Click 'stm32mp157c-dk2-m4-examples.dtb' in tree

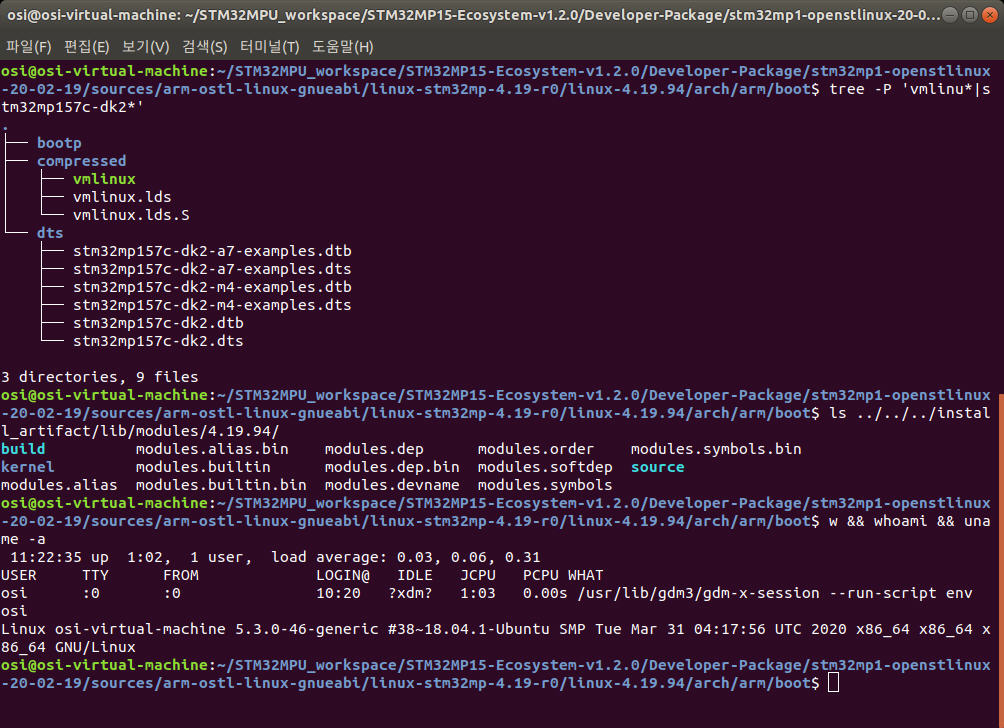click(x=212, y=286)
